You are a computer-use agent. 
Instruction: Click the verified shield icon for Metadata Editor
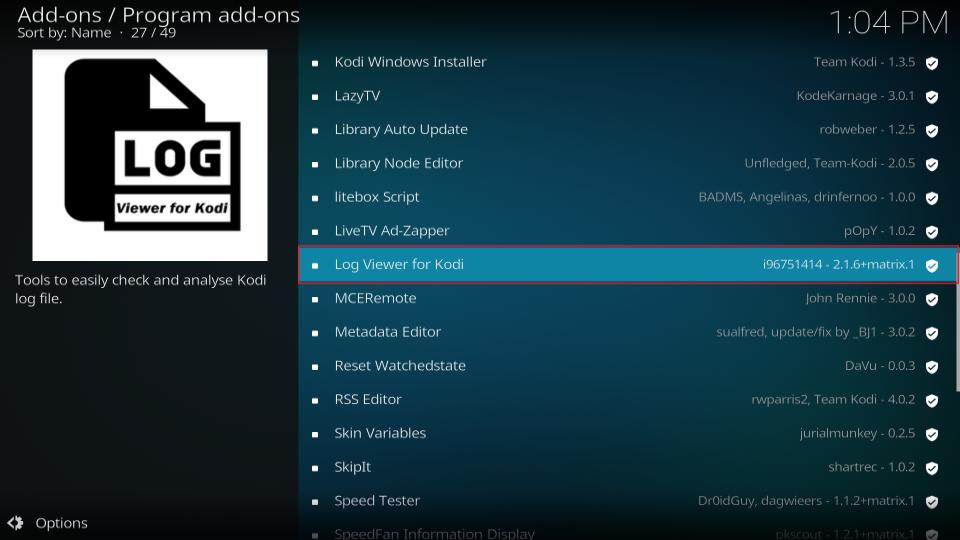[932, 333]
